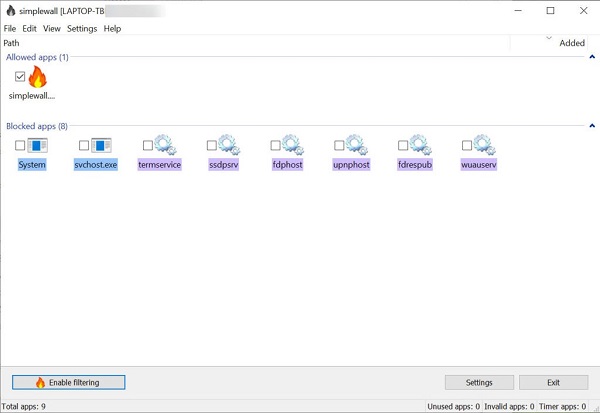Sort by the Added column header
600x413 pixels.
pos(549,43)
